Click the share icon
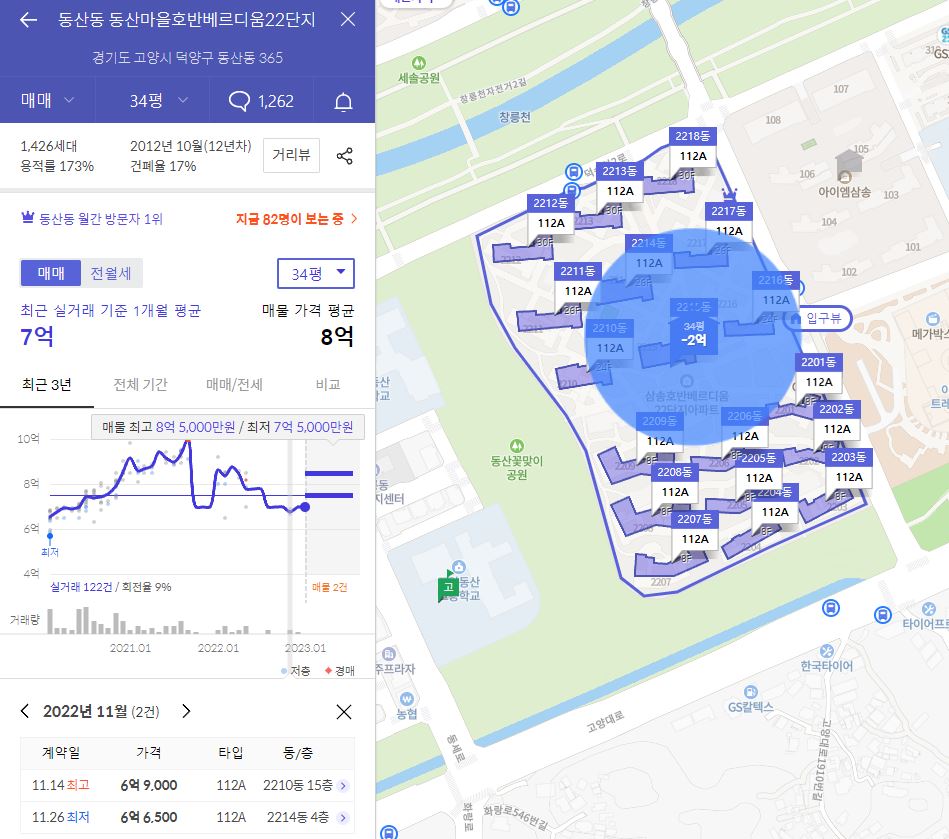The height and width of the screenshot is (839, 949). pos(344,156)
